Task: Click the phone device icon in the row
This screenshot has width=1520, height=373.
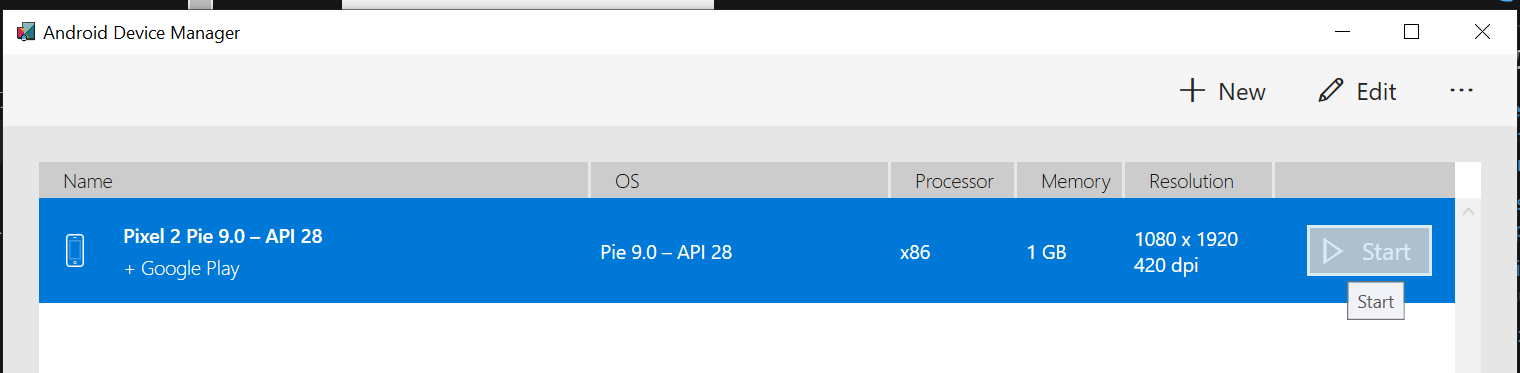Action: tap(75, 251)
